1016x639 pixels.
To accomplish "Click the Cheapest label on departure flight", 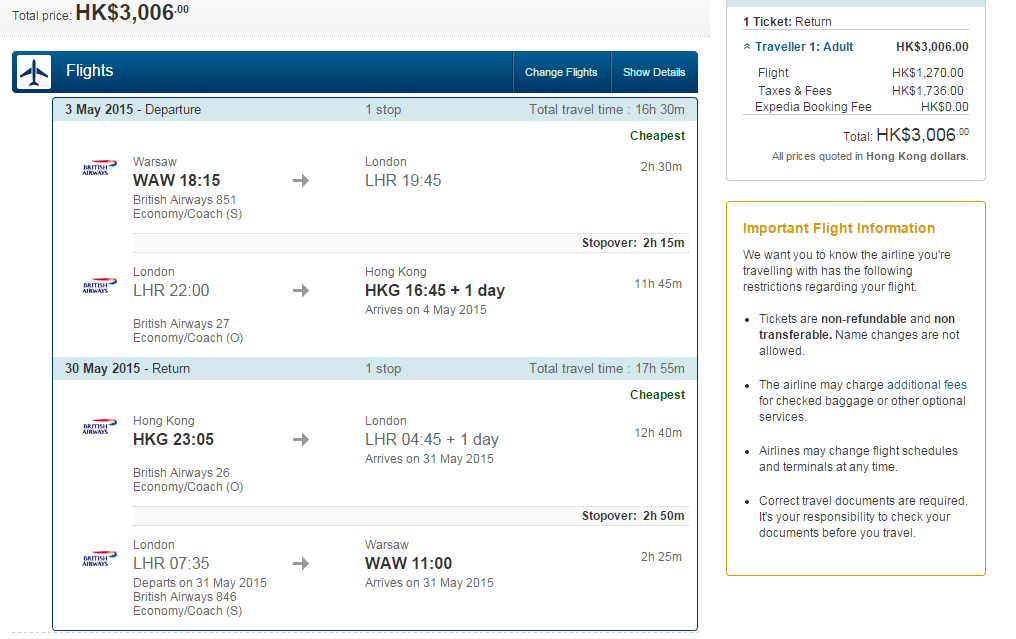I will click(x=657, y=135).
